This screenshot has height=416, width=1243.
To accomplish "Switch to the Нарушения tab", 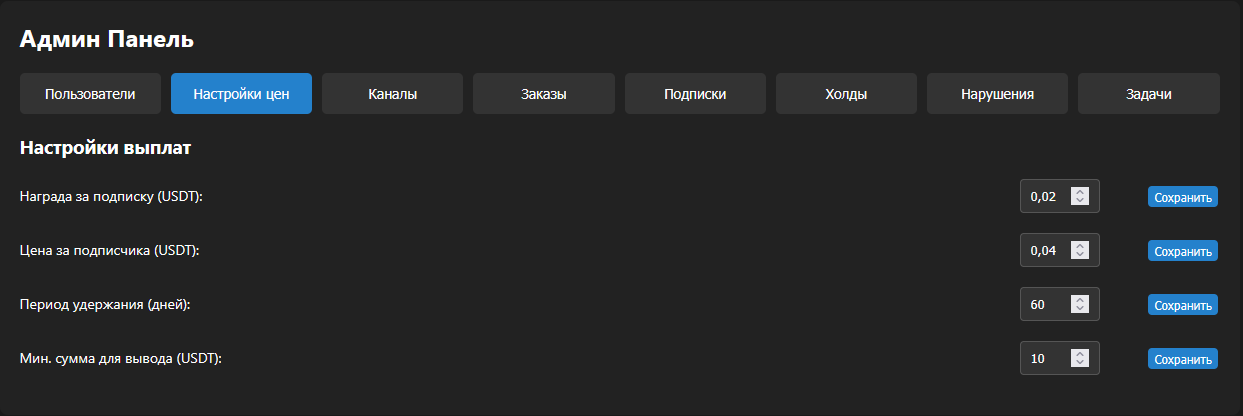I will (997, 94).
